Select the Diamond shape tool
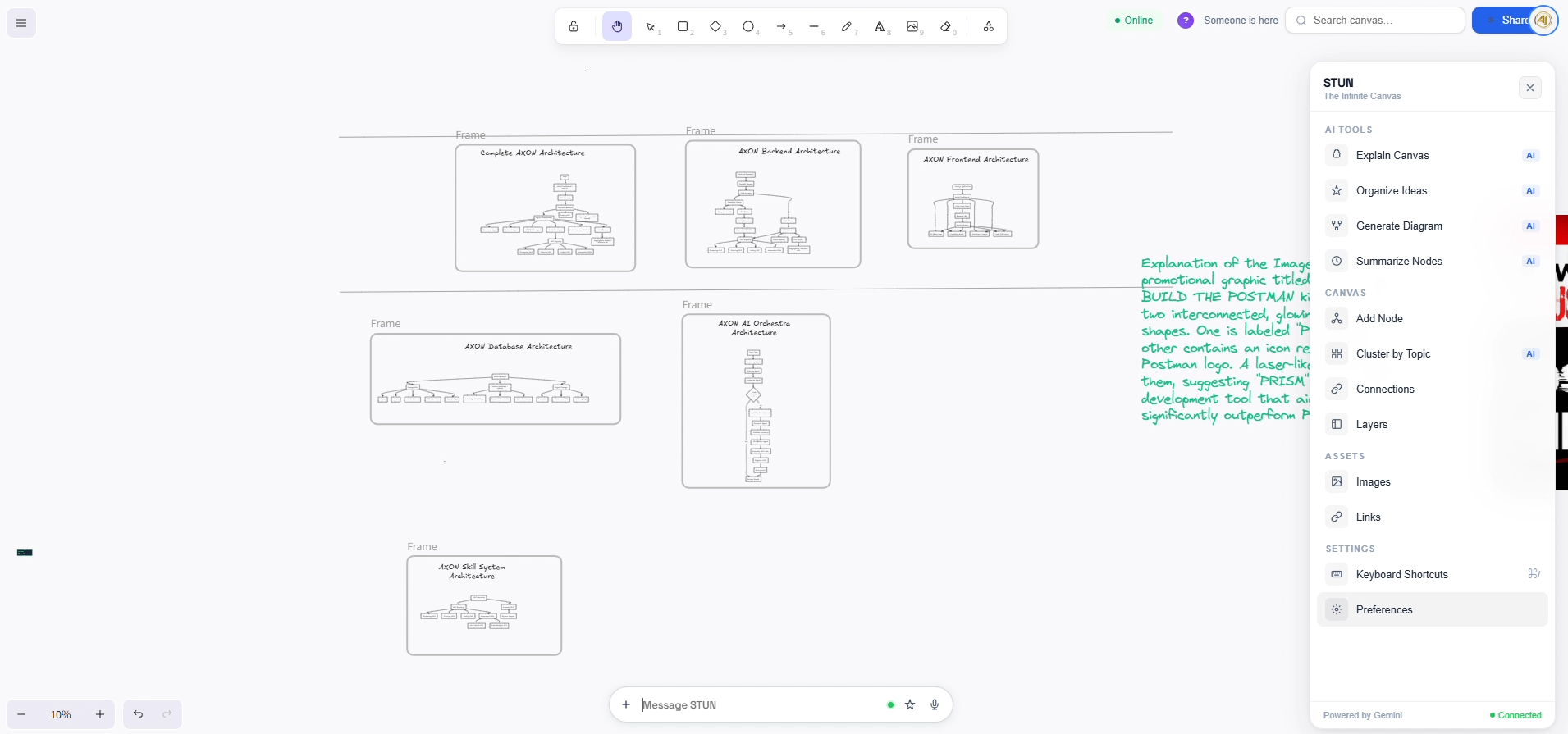 tap(716, 27)
